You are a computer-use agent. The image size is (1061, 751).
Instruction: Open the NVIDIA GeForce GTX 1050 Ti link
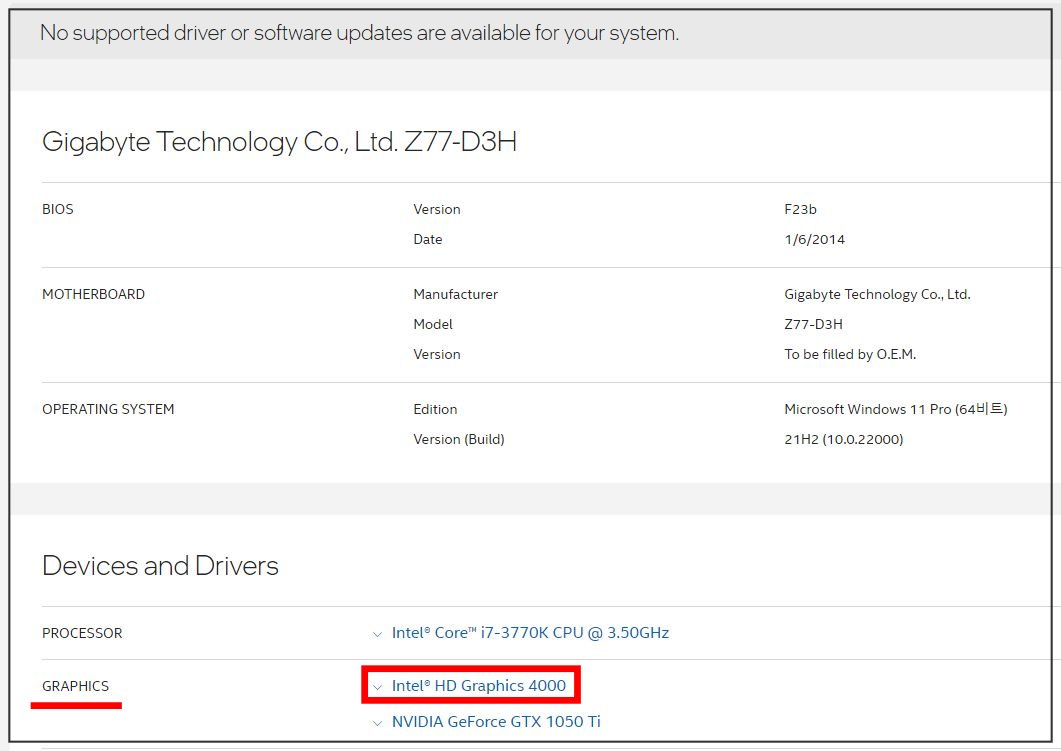(x=496, y=721)
